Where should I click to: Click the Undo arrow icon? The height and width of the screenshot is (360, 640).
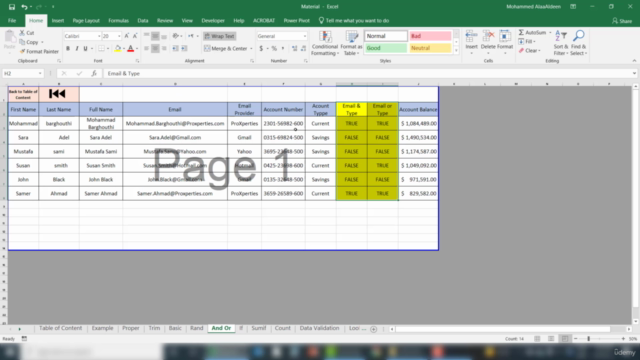[x=24, y=7]
